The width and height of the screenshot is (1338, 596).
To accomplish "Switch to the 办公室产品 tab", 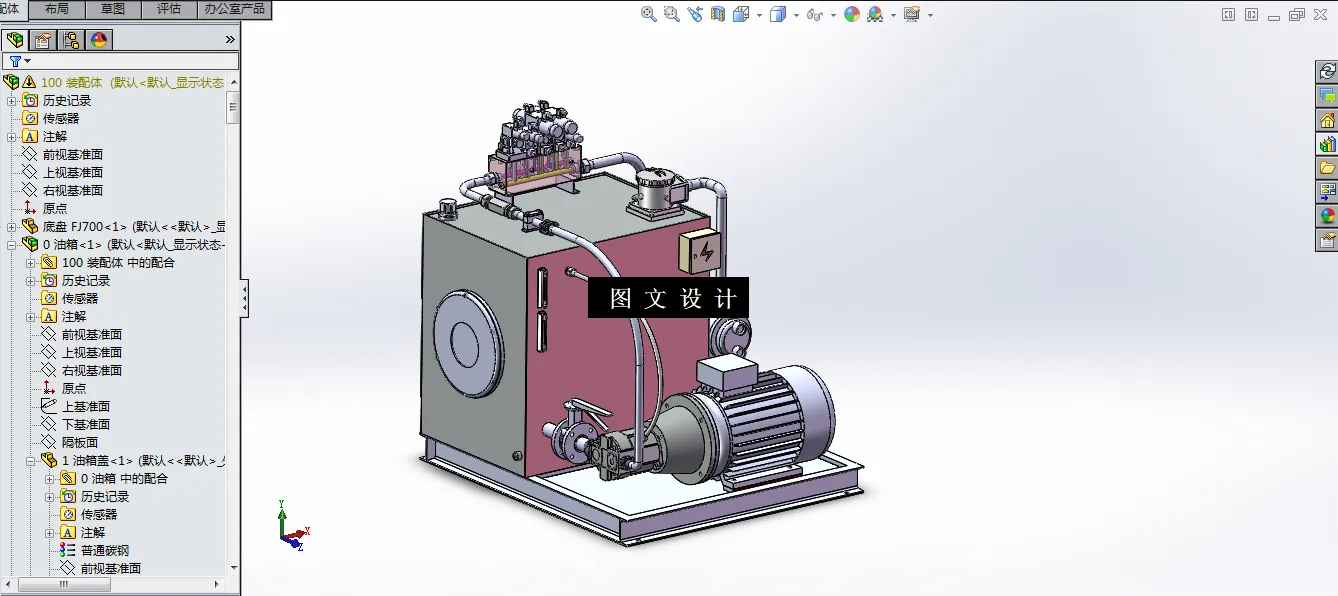I will (235, 9).
